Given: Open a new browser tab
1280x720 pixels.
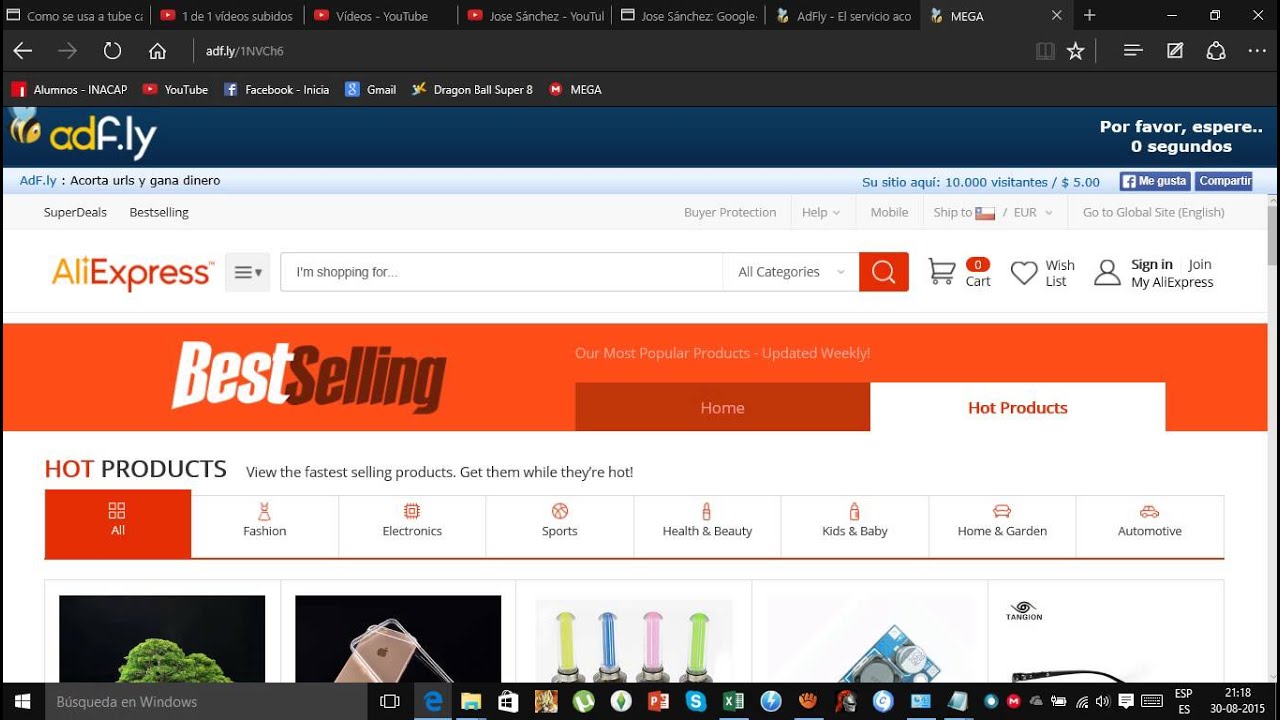Looking at the screenshot, I should (x=1090, y=16).
